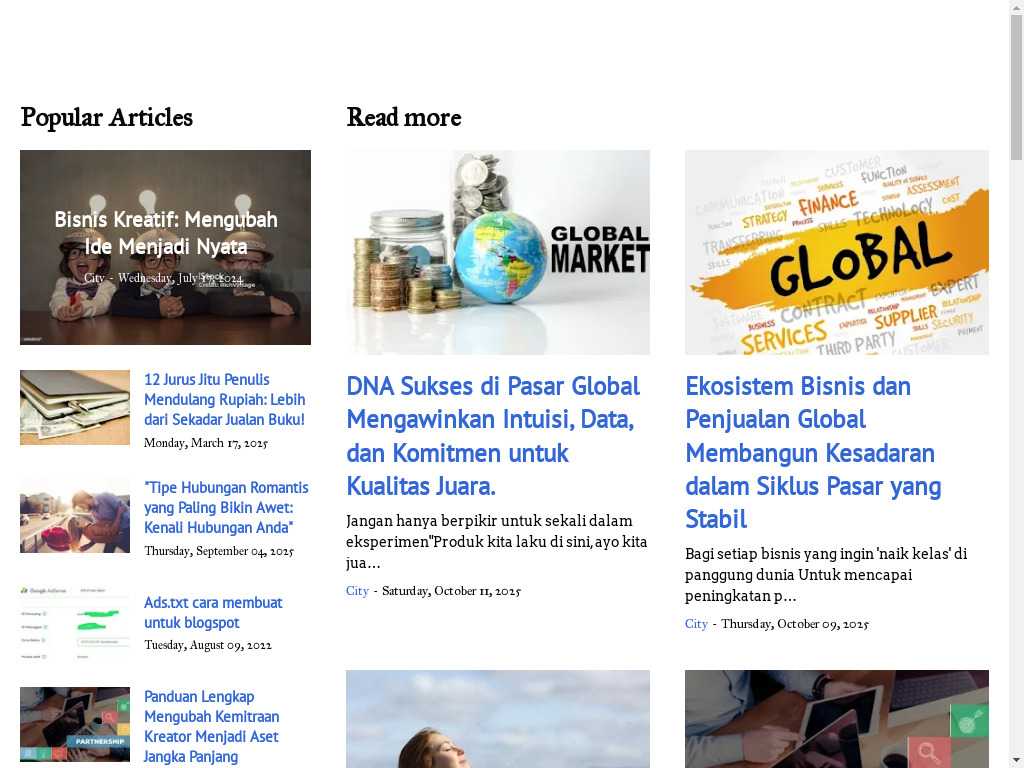The image size is (1024, 768).
Task: Open the Global Market coins and globe image
Action: (498, 252)
